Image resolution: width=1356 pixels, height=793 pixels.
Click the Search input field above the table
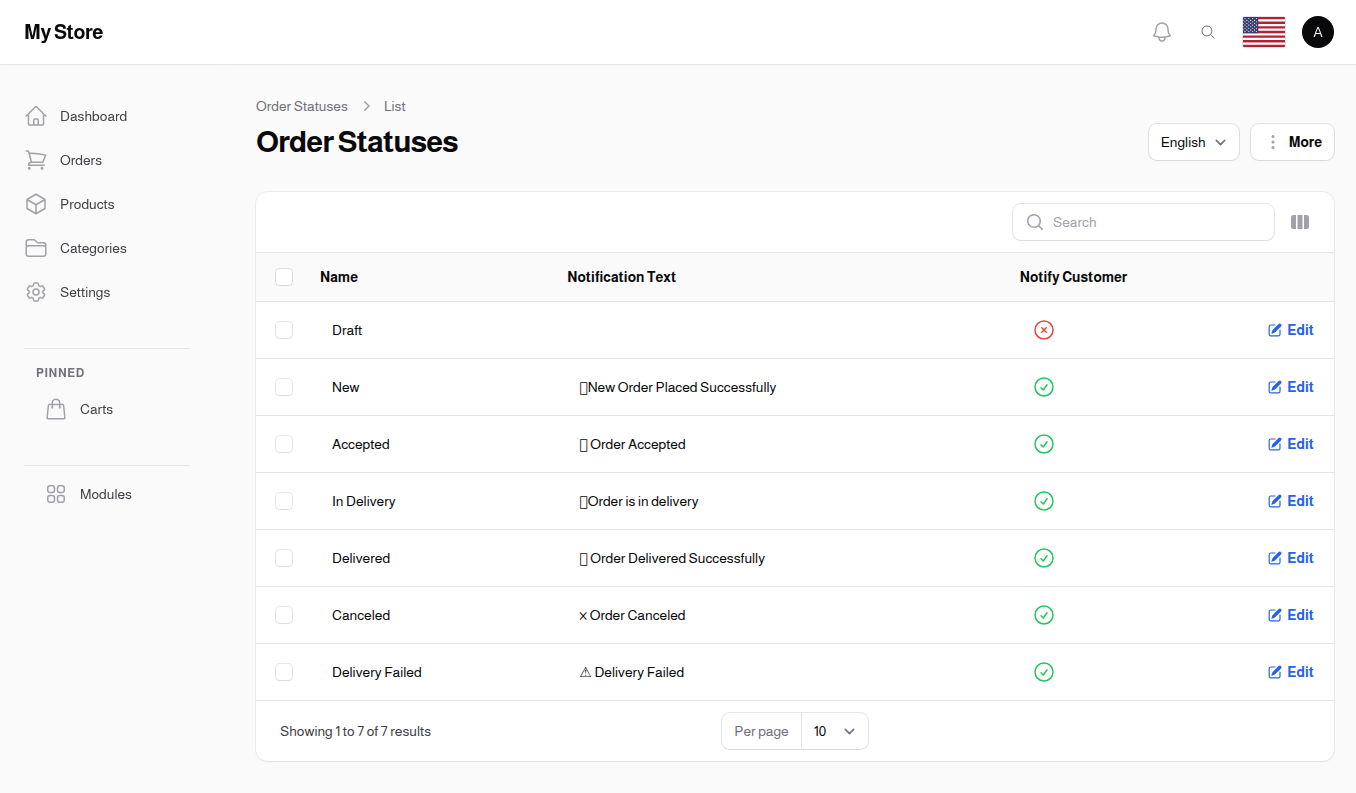1143,221
